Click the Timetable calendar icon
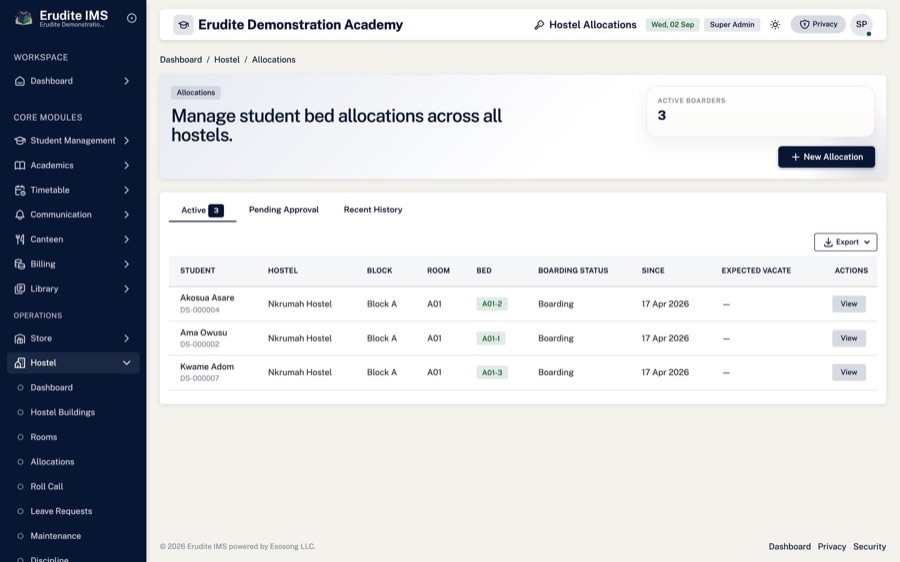Screen dimensions: 900x562 (x=20, y=190)
